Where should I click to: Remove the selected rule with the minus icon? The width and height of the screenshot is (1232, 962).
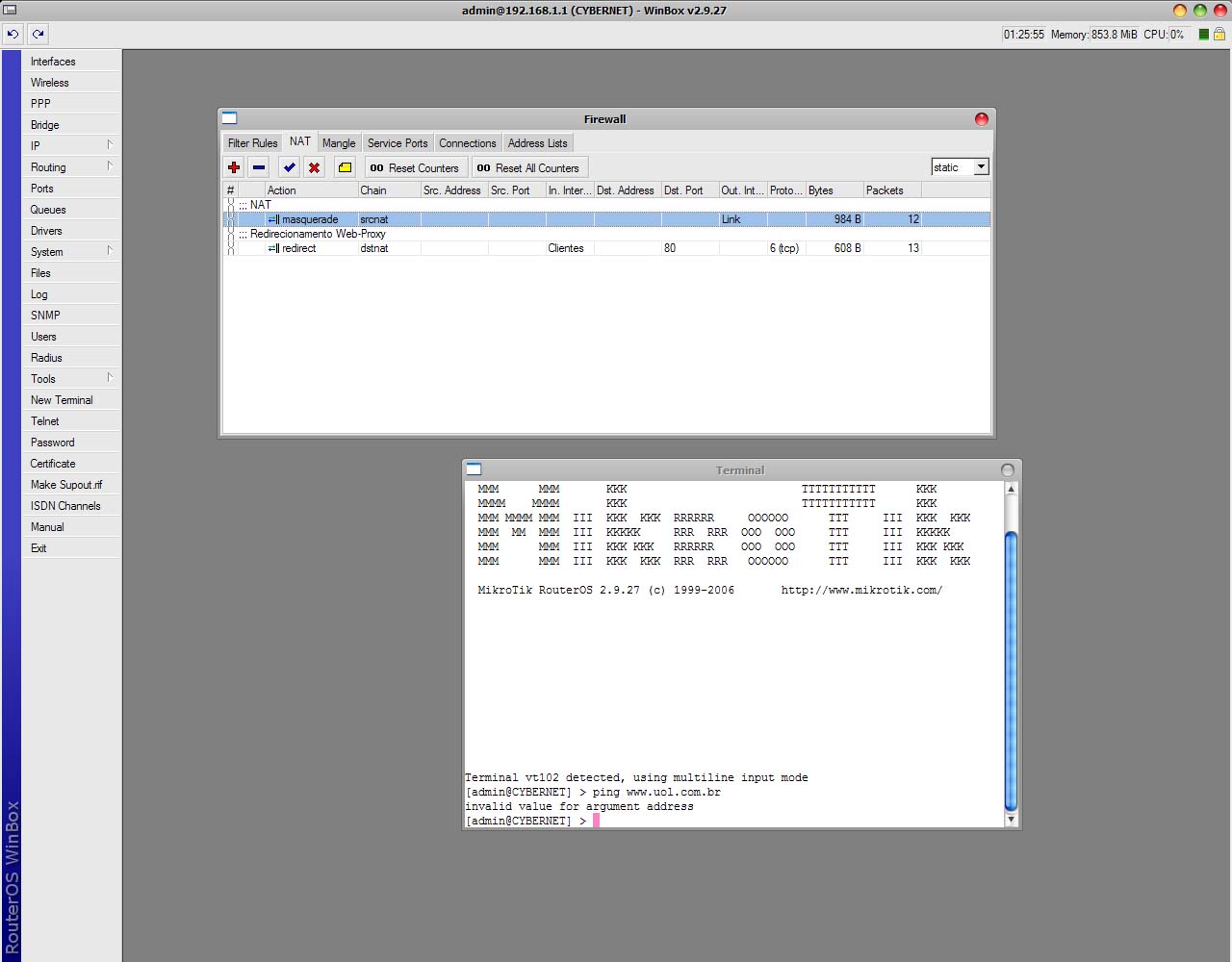click(259, 167)
